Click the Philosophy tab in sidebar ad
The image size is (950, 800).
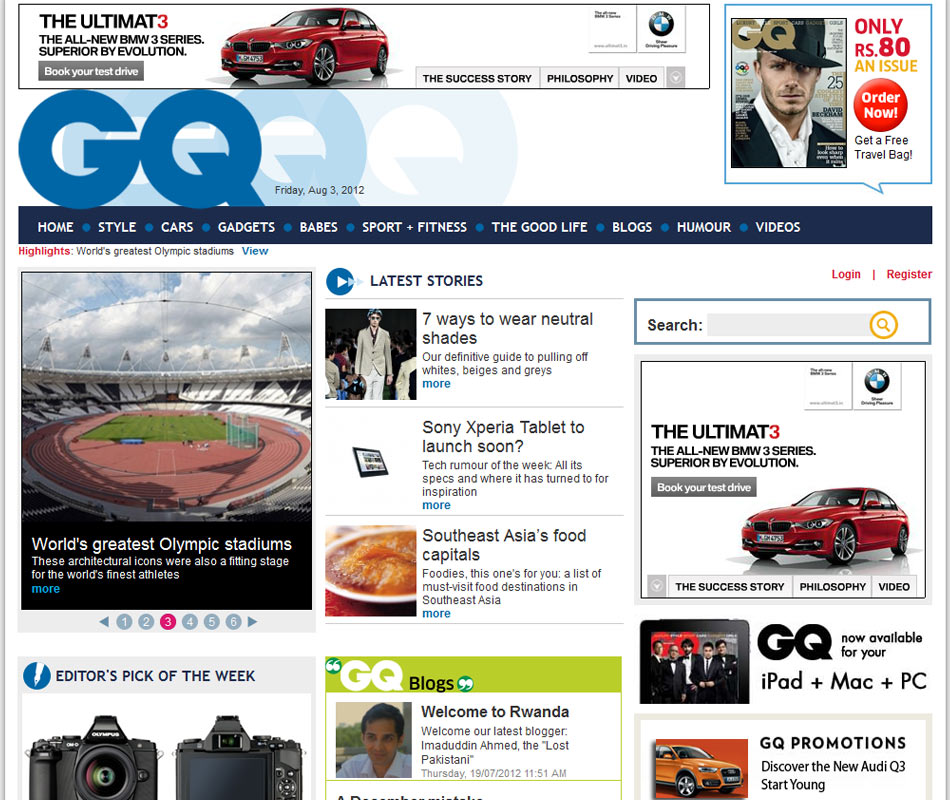pyautogui.click(x=832, y=587)
